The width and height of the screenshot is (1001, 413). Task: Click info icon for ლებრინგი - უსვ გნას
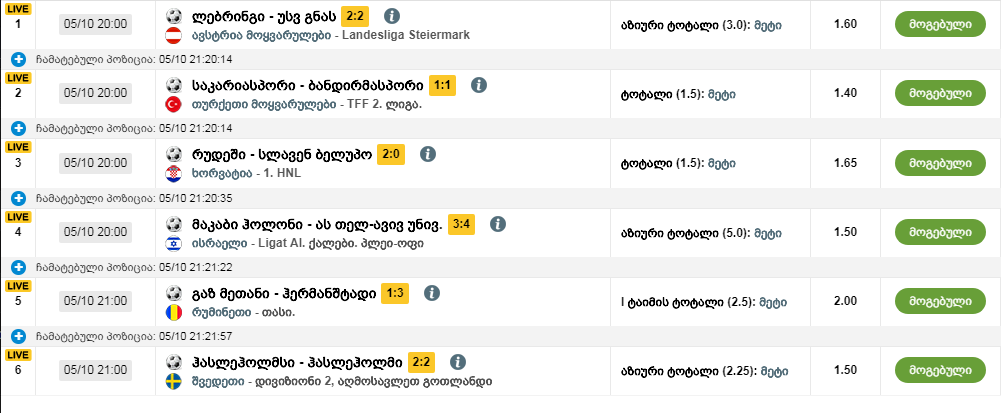tap(392, 16)
